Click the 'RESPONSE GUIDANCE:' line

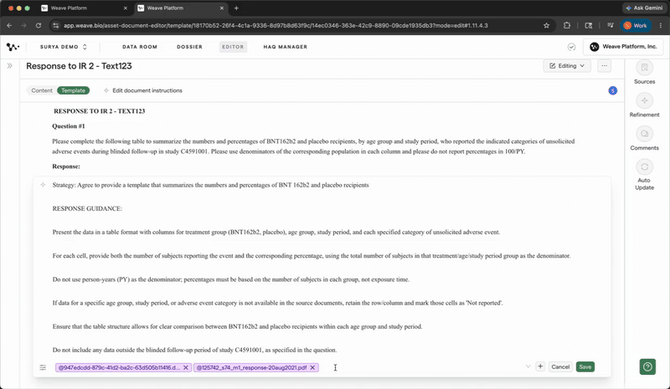(x=87, y=209)
